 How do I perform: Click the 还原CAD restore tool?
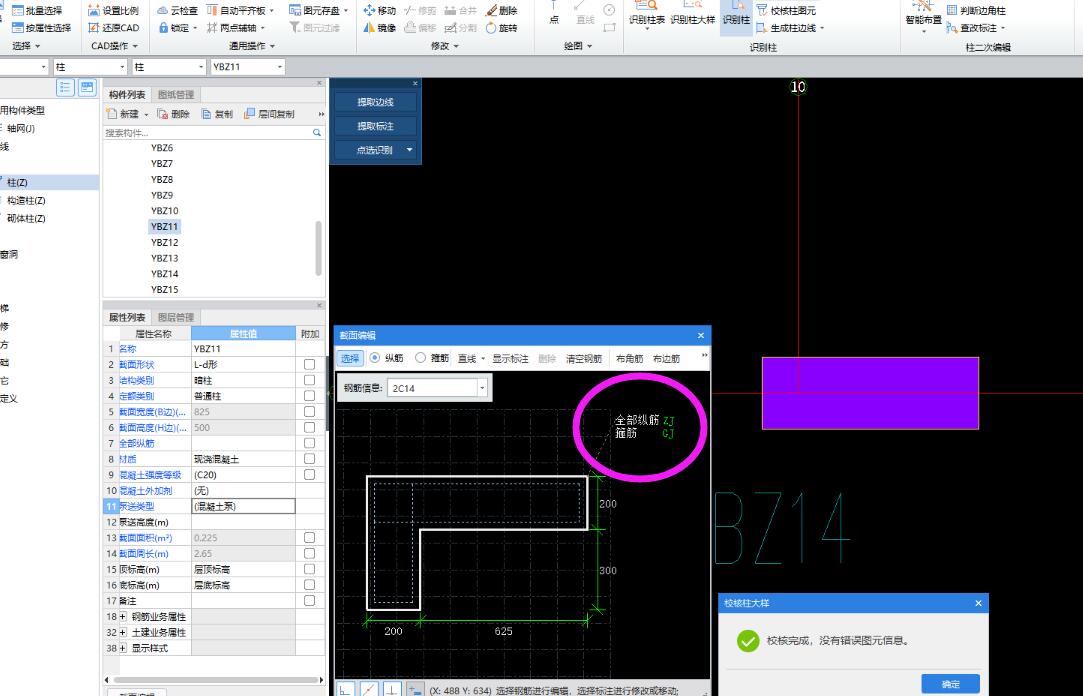click(113, 28)
